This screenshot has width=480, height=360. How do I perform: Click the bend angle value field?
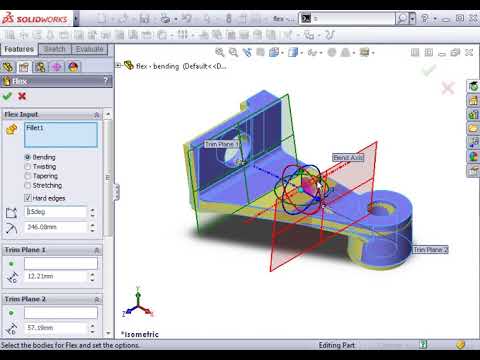[56, 212]
